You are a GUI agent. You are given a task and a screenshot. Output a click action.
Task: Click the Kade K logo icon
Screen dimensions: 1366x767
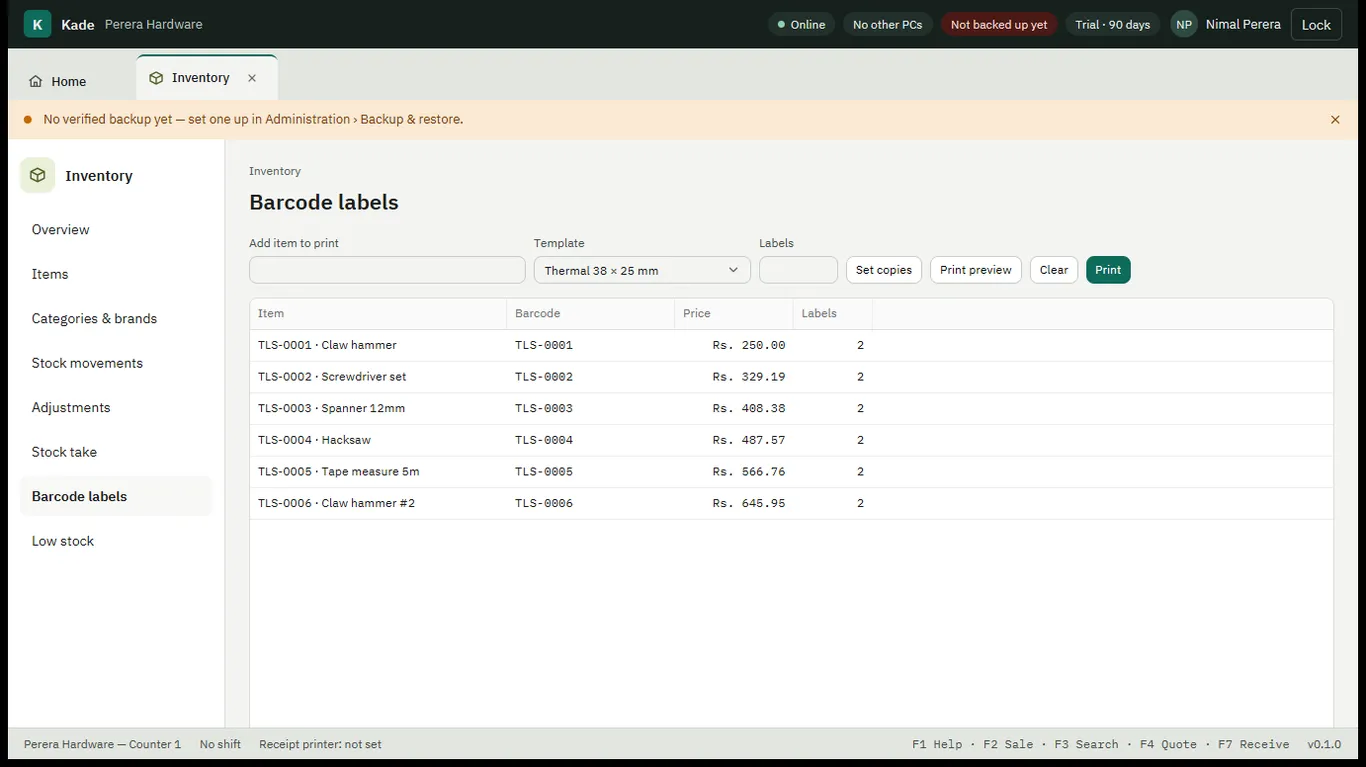coord(37,24)
